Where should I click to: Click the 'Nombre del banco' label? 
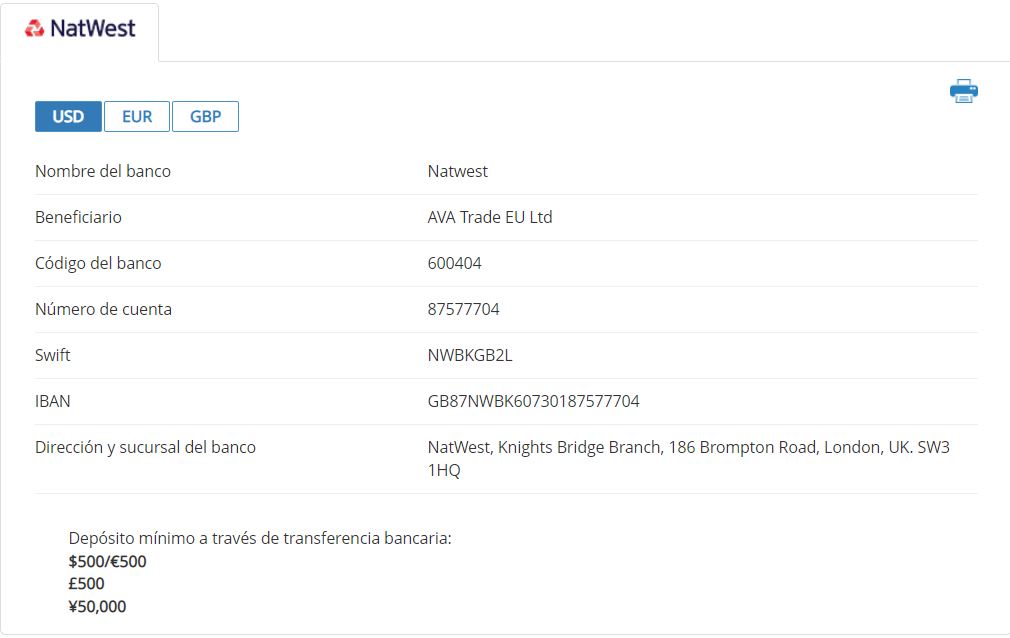tap(103, 171)
